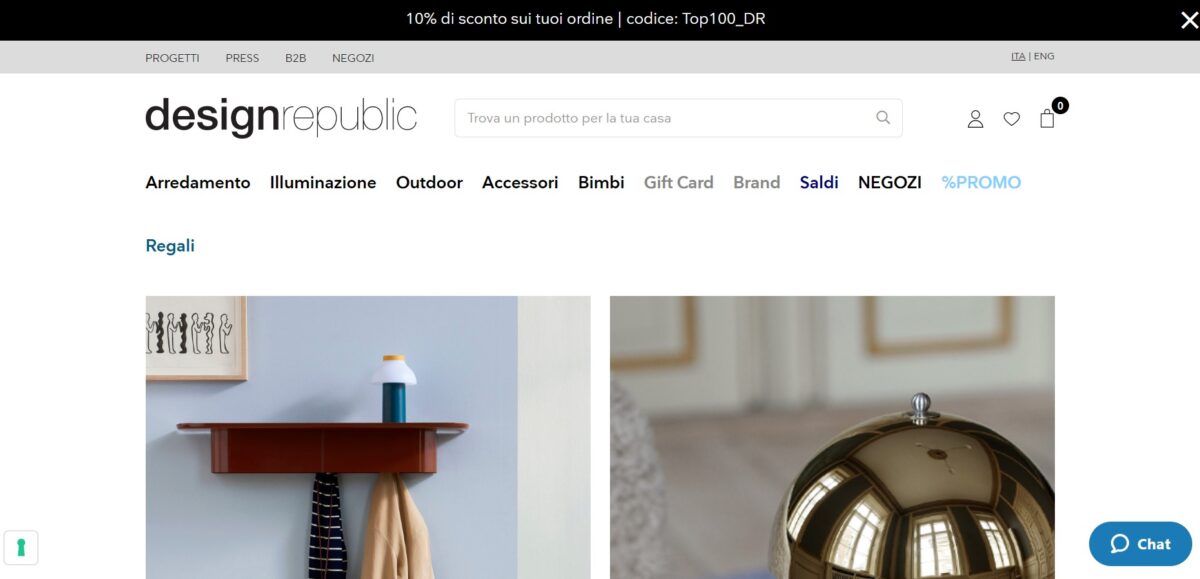The width and height of the screenshot is (1200, 579).
Task: Go to designrepublic logo homepage
Action: tap(281, 117)
